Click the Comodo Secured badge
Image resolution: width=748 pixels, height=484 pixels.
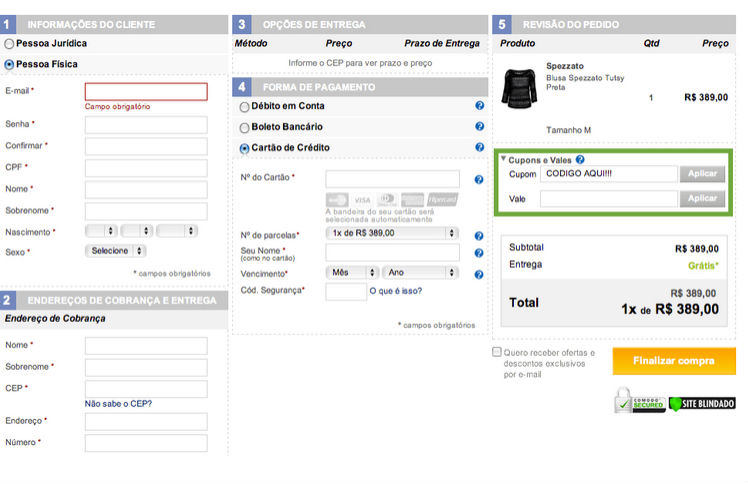[639, 401]
